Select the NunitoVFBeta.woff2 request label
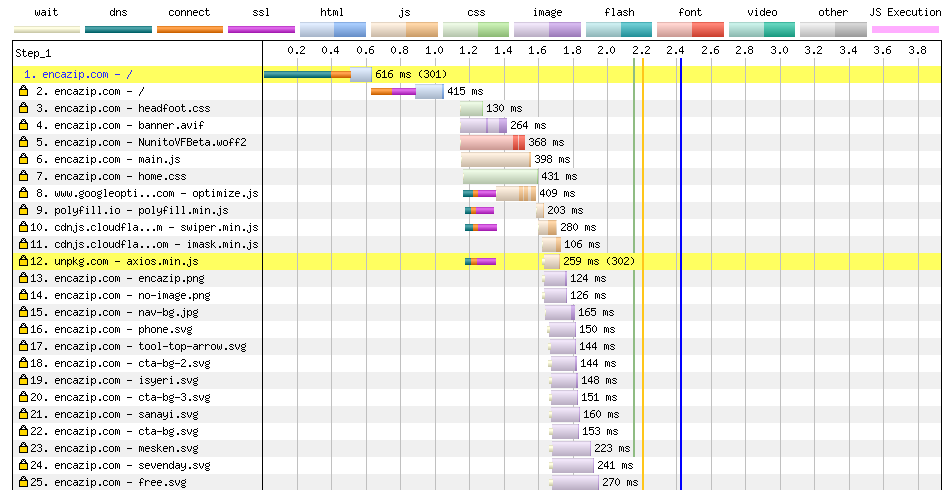The width and height of the screenshot is (948, 490). [x=141, y=142]
